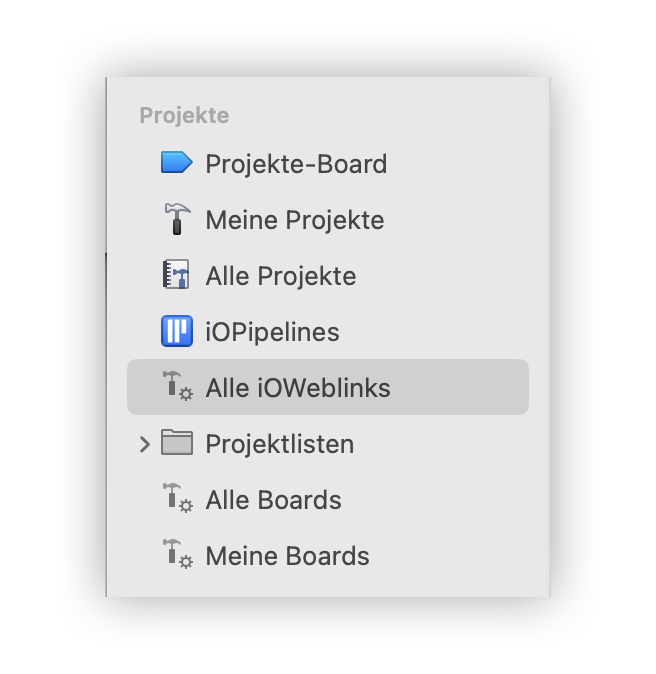The height and width of the screenshot is (674, 656).
Task: Click the hammer icon beside Meine Projekte
Action: tap(177, 219)
